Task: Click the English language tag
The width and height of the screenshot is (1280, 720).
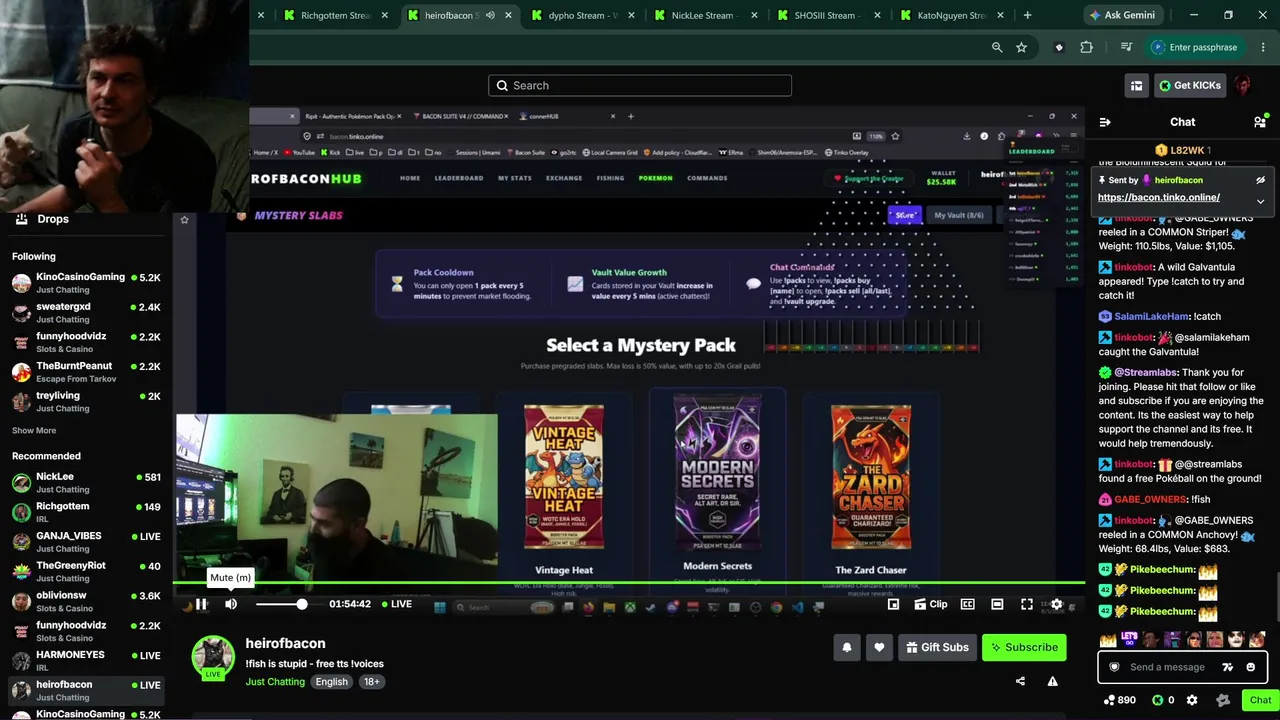Action: [x=332, y=682]
